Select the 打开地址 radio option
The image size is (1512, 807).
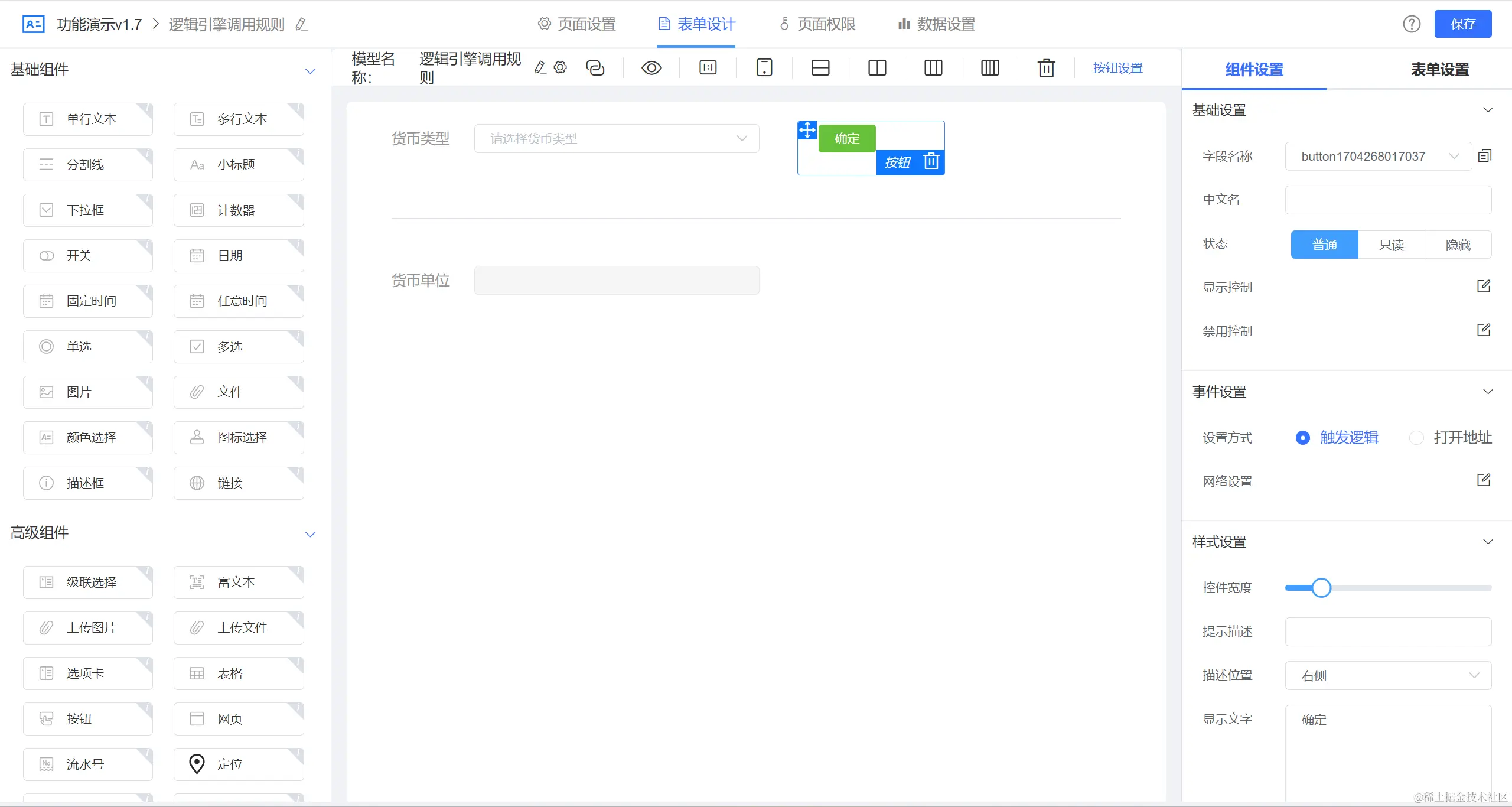[x=1416, y=438]
